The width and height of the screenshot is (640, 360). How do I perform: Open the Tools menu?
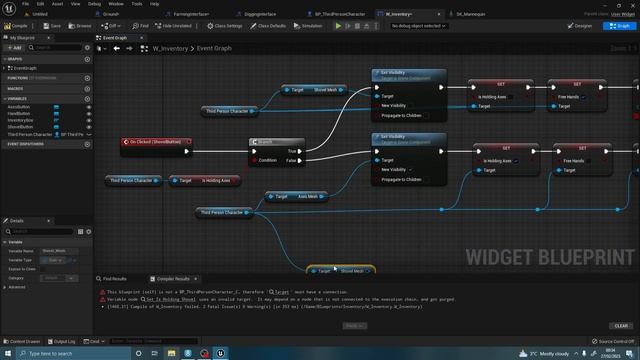tap(137, 4)
